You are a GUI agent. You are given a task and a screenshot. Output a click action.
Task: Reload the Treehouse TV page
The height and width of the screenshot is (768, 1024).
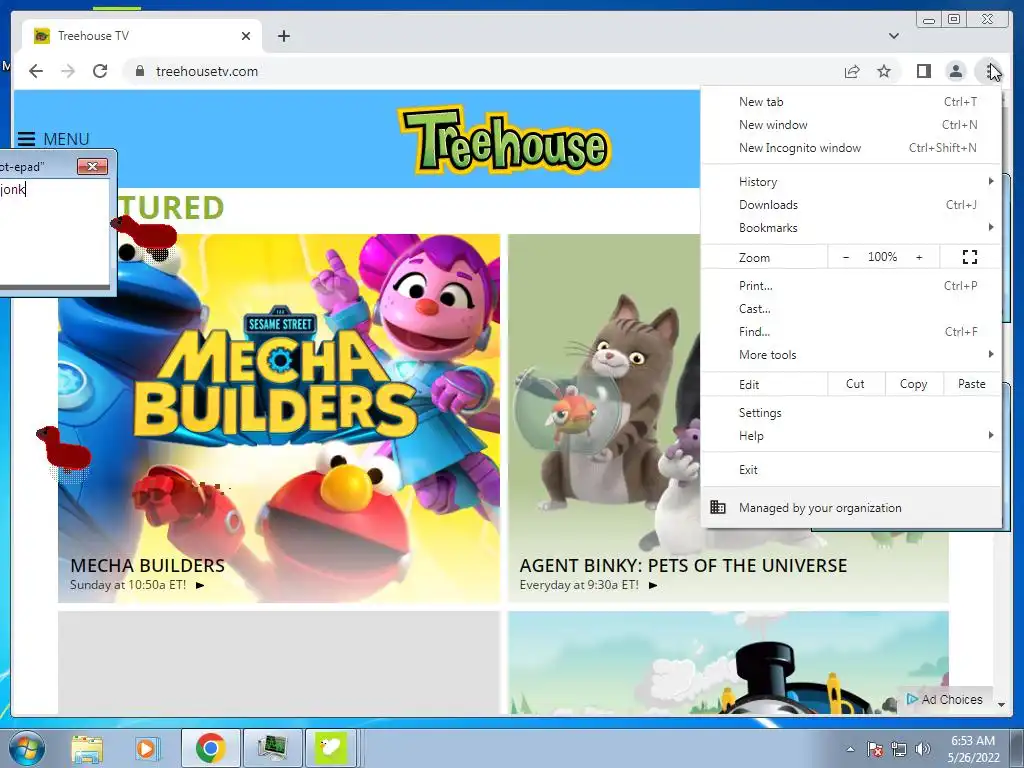tap(100, 71)
